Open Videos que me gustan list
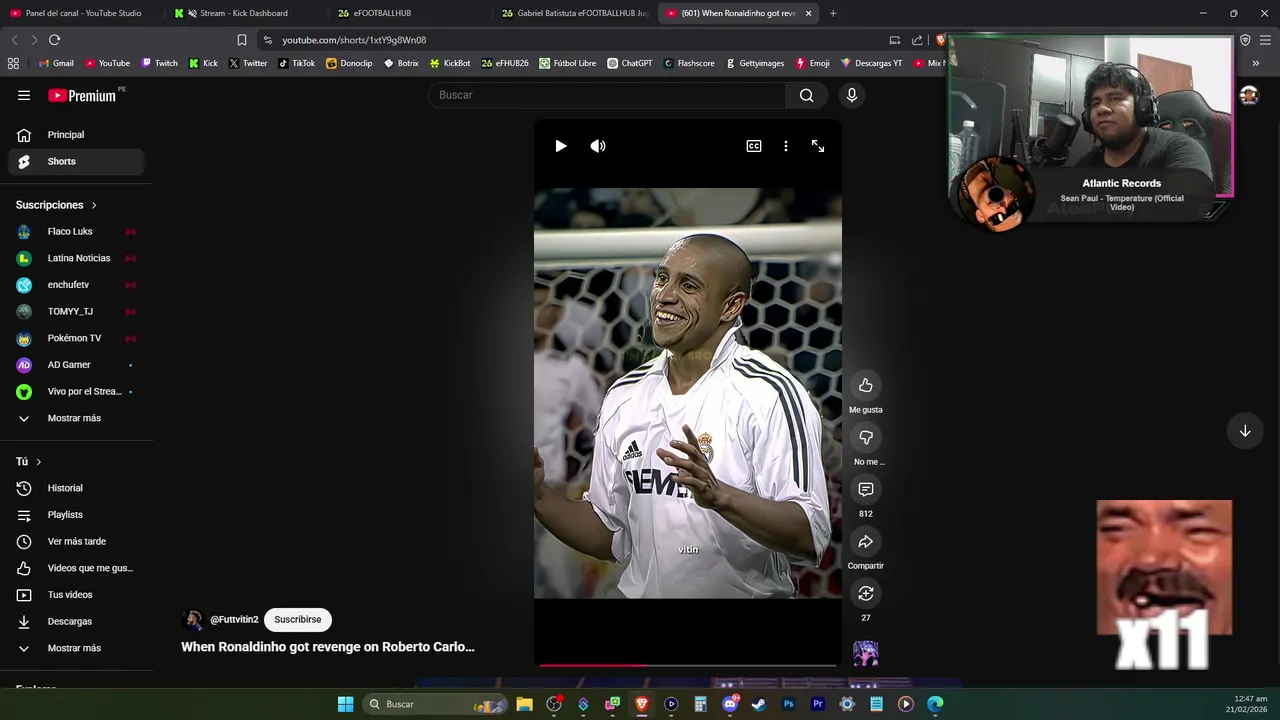The height and width of the screenshot is (720, 1280). [76, 568]
